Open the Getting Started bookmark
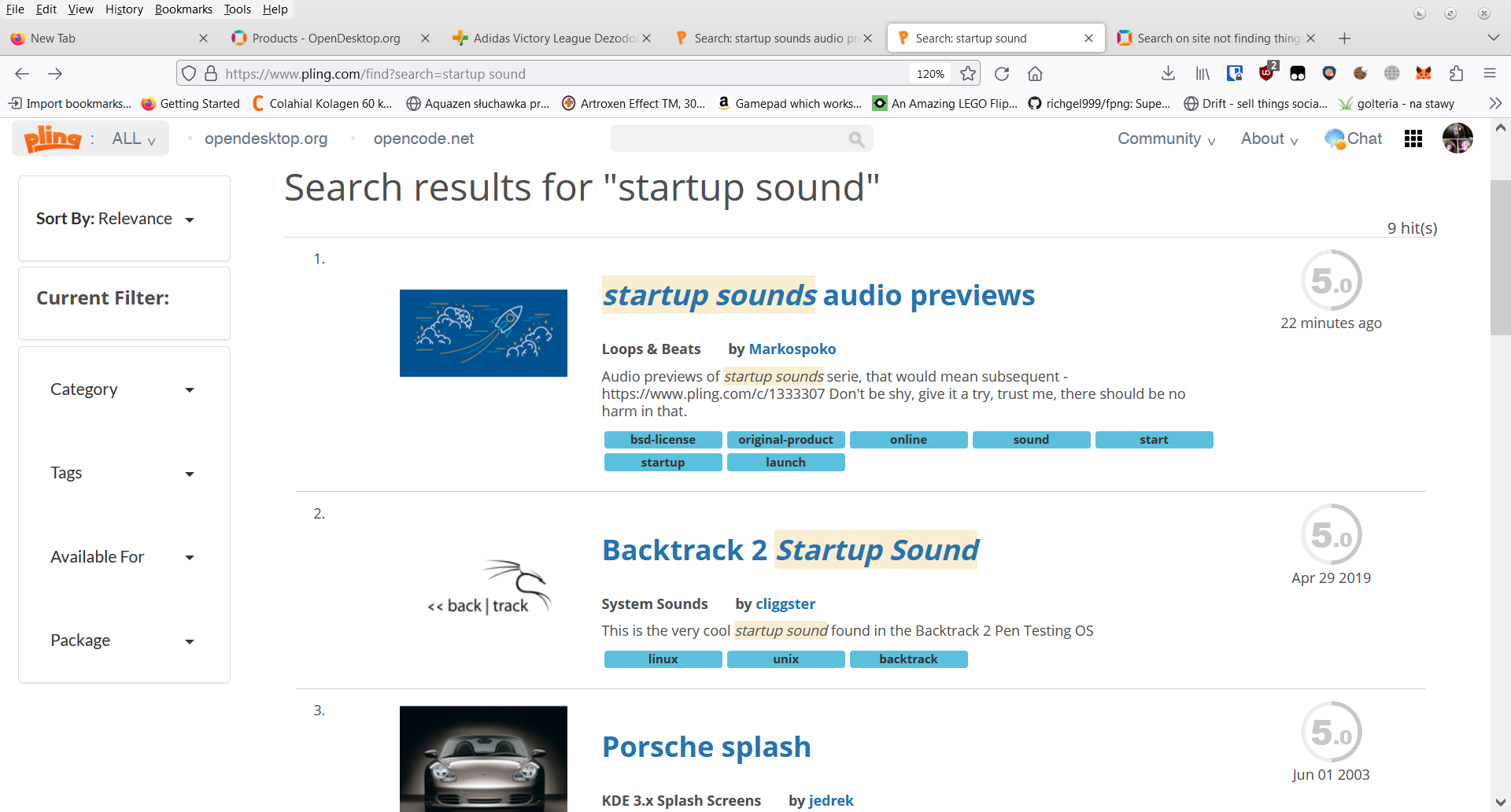This screenshot has width=1511, height=812. pyautogui.click(x=190, y=103)
